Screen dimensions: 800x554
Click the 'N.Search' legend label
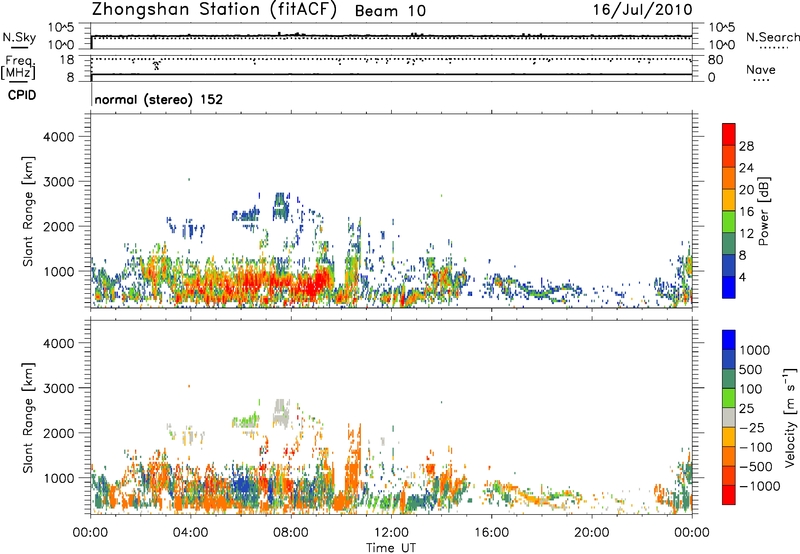[x=772, y=37]
